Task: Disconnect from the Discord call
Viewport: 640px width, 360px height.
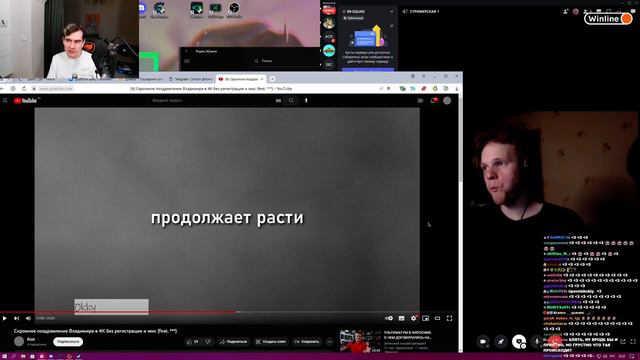Action: [x=554, y=342]
